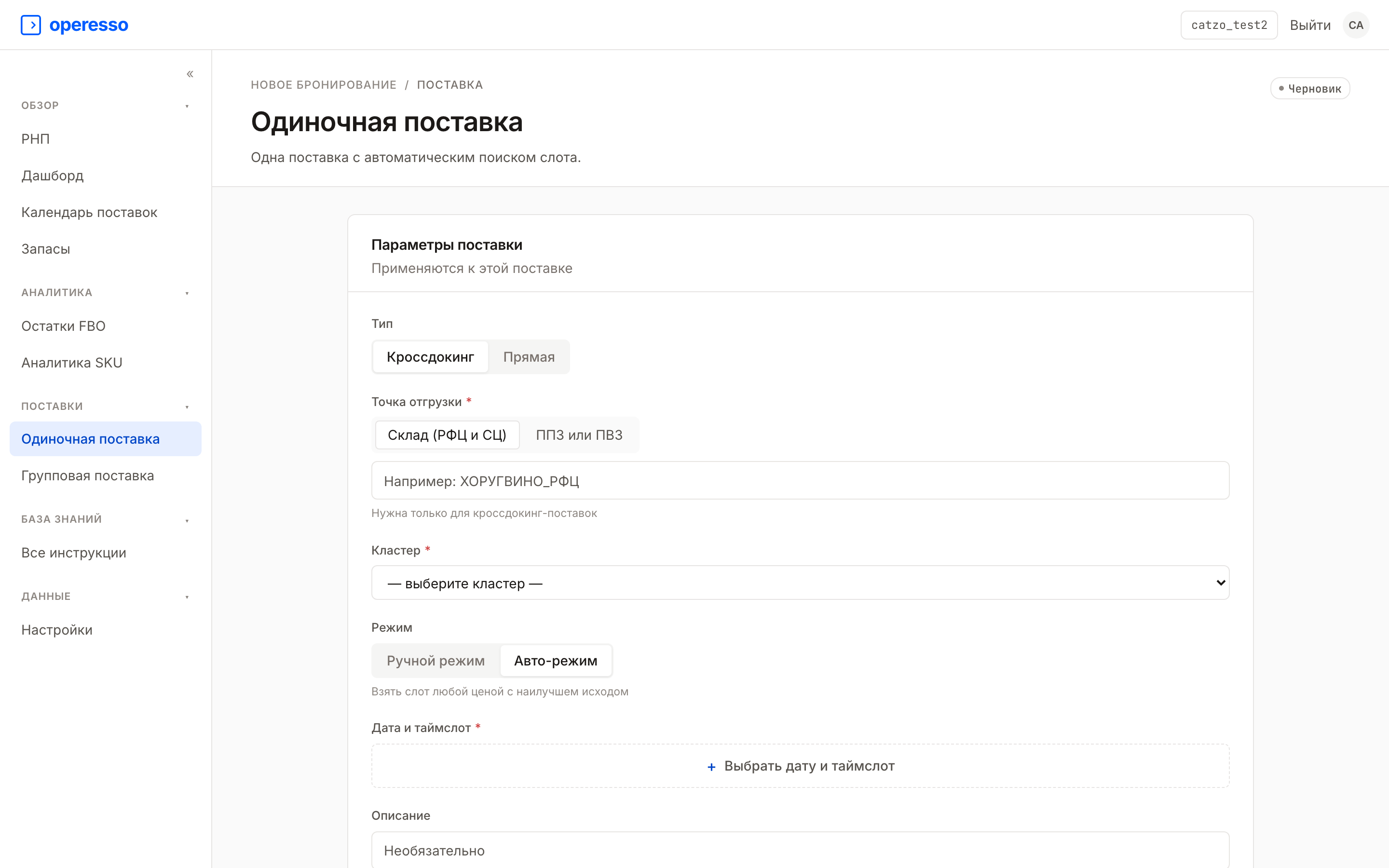Open Настройки in the sidebar
The width and height of the screenshot is (1389, 868).
click(106, 630)
